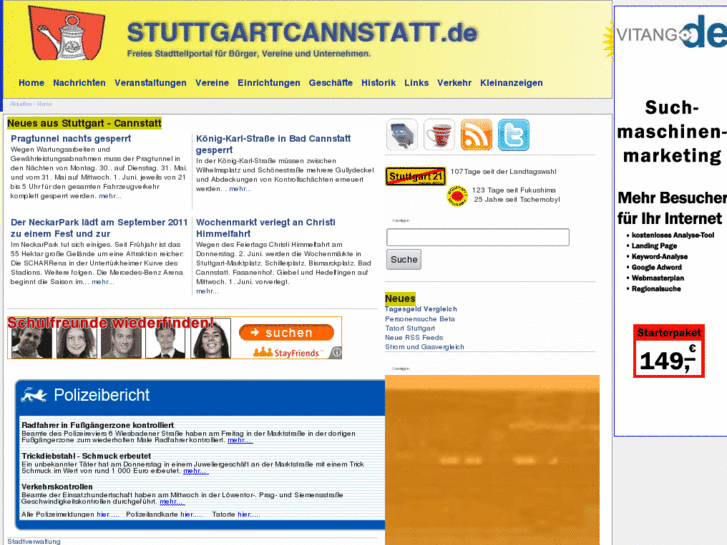This screenshot has width=727, height=545.
Task: Click hier after Alle Polizeimeldungen
Action: 108,514
